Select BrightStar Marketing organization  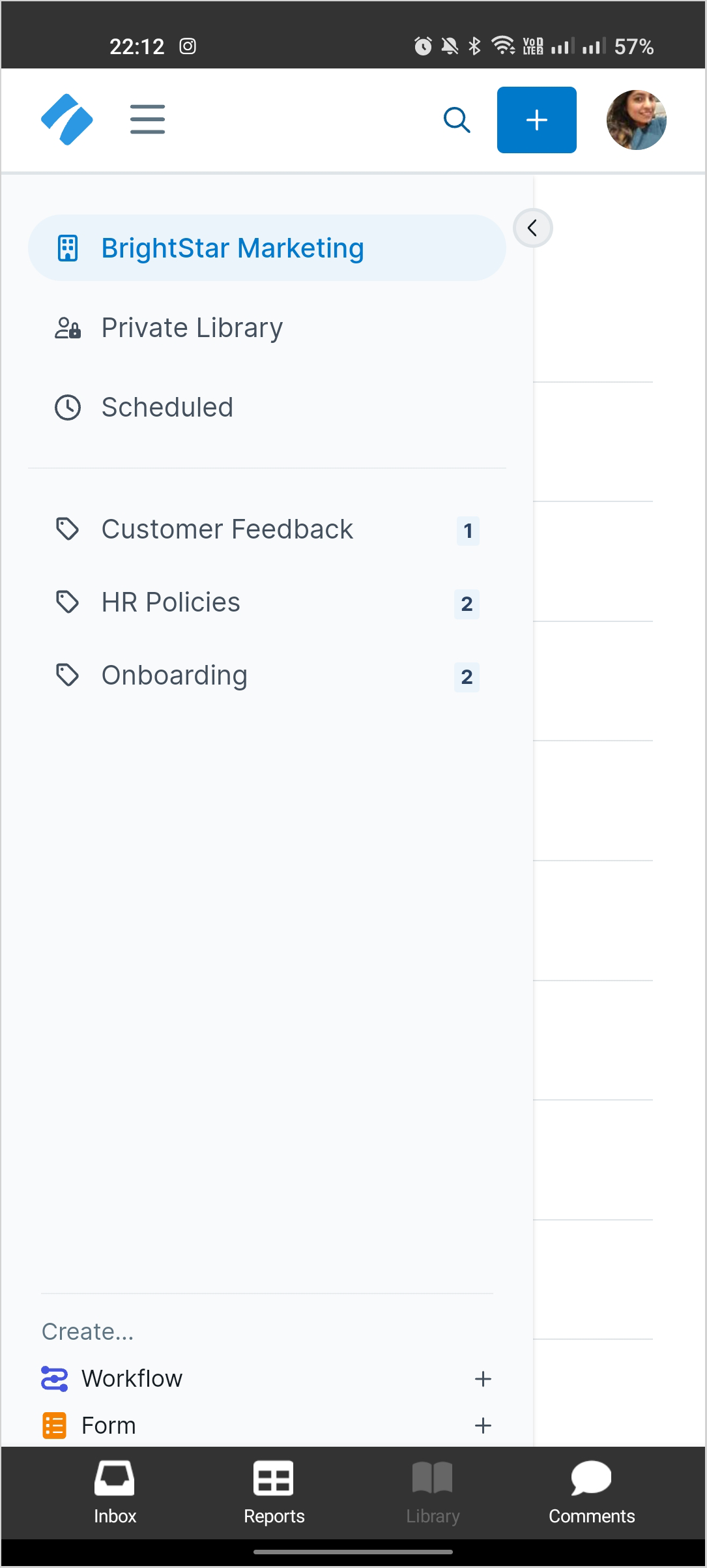click(x=267, y=248)
